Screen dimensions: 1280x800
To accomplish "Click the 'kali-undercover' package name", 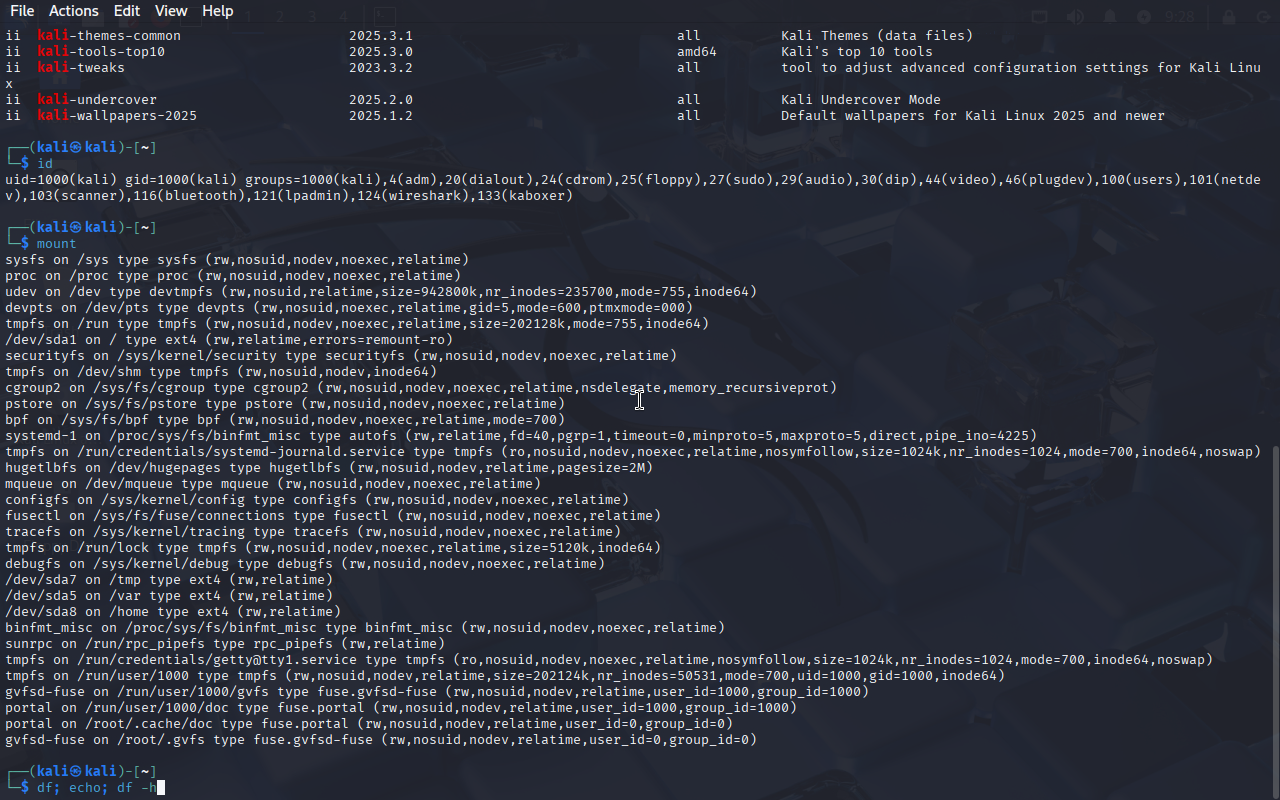I will 97,100.
